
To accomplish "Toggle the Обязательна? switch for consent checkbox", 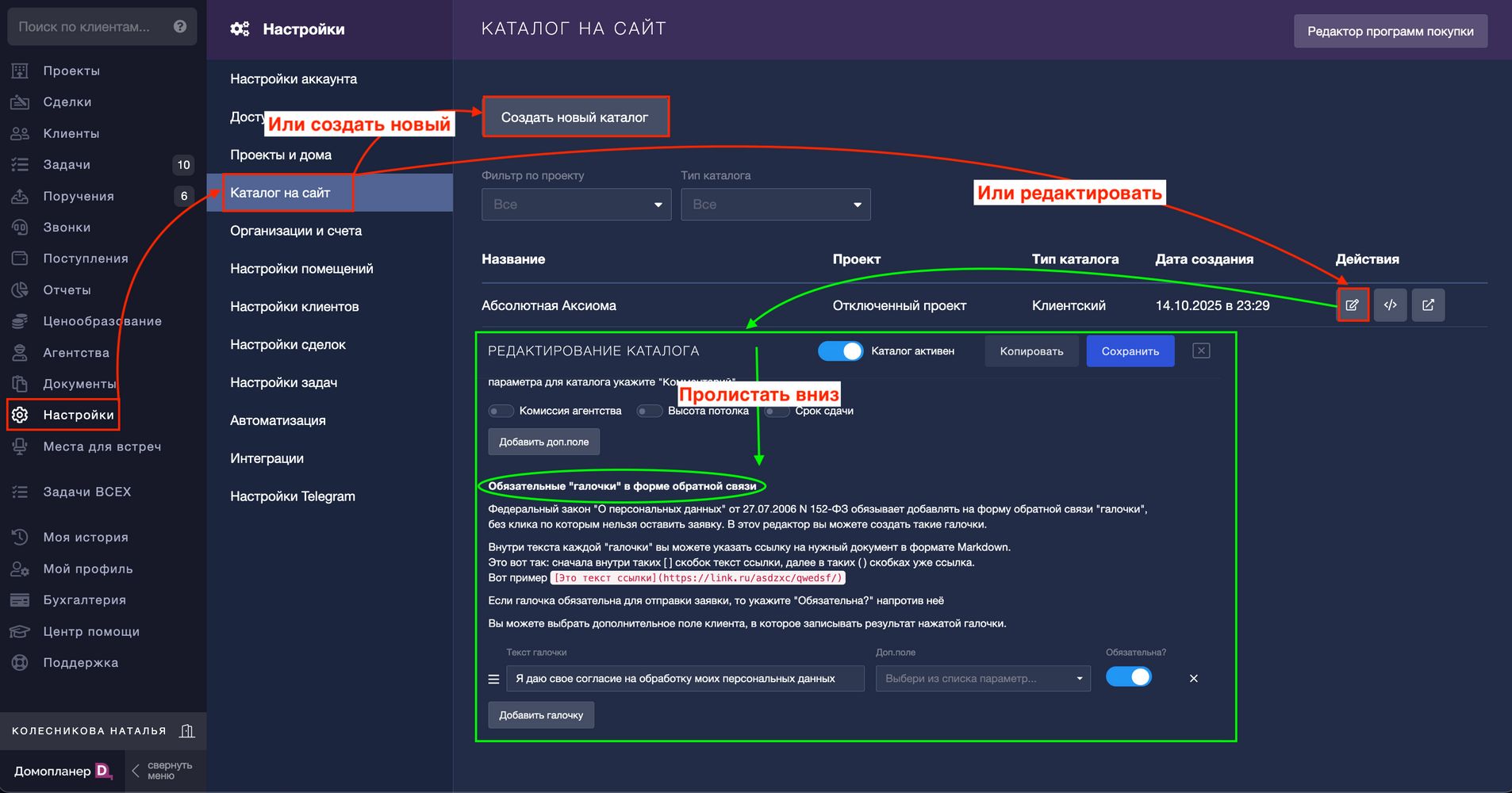I will tap(1129, 677).
